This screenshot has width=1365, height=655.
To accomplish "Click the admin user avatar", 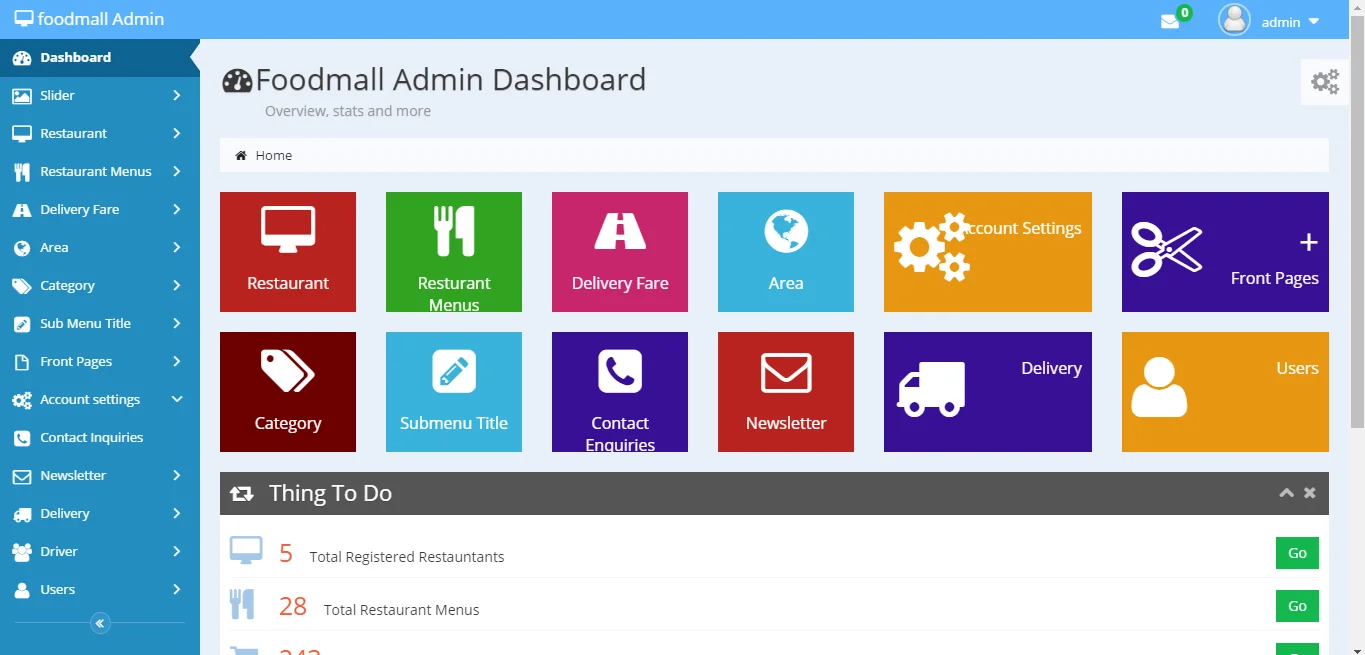I will [1234, 20].
